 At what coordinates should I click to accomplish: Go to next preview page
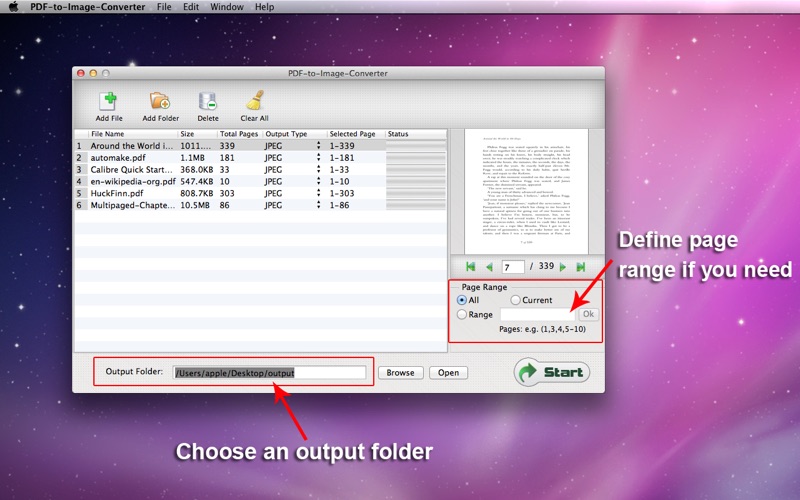pos(563,267)
